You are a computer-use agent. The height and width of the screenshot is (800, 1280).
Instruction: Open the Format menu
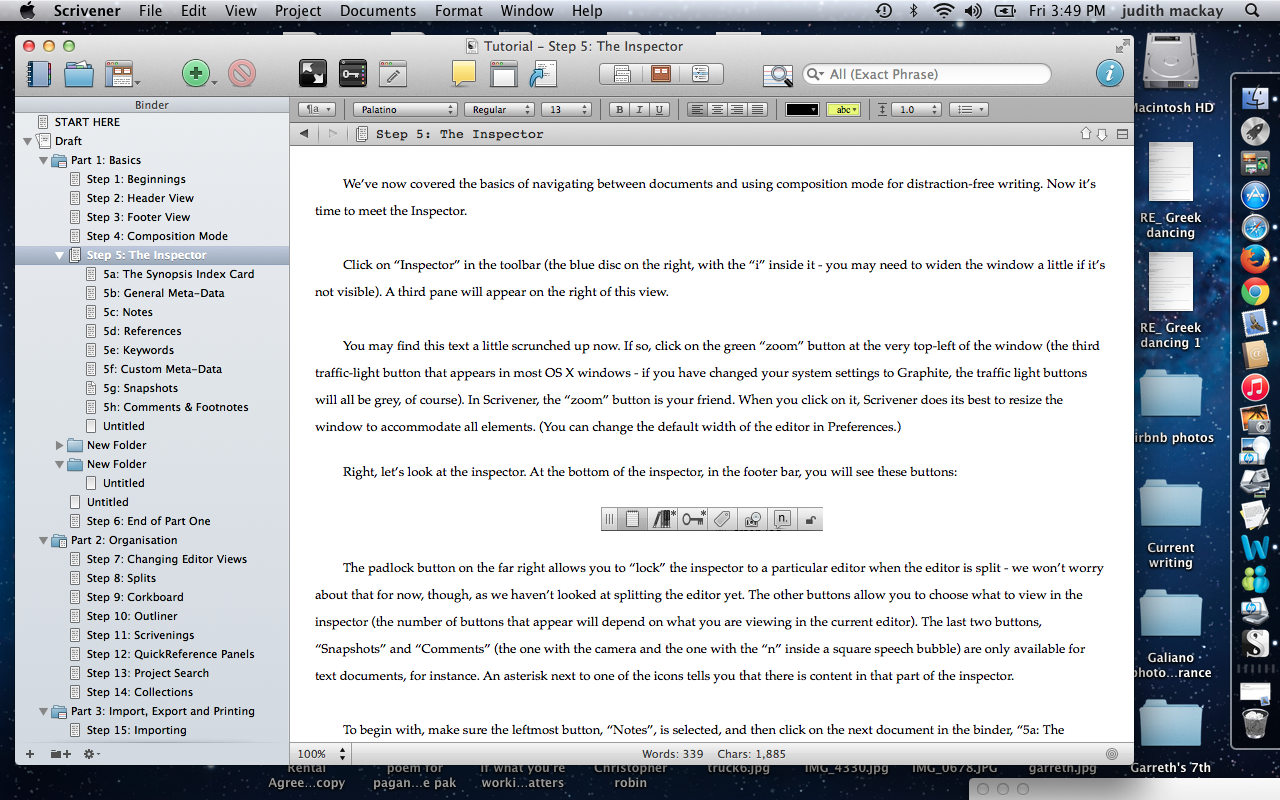[x=459, y=11]
